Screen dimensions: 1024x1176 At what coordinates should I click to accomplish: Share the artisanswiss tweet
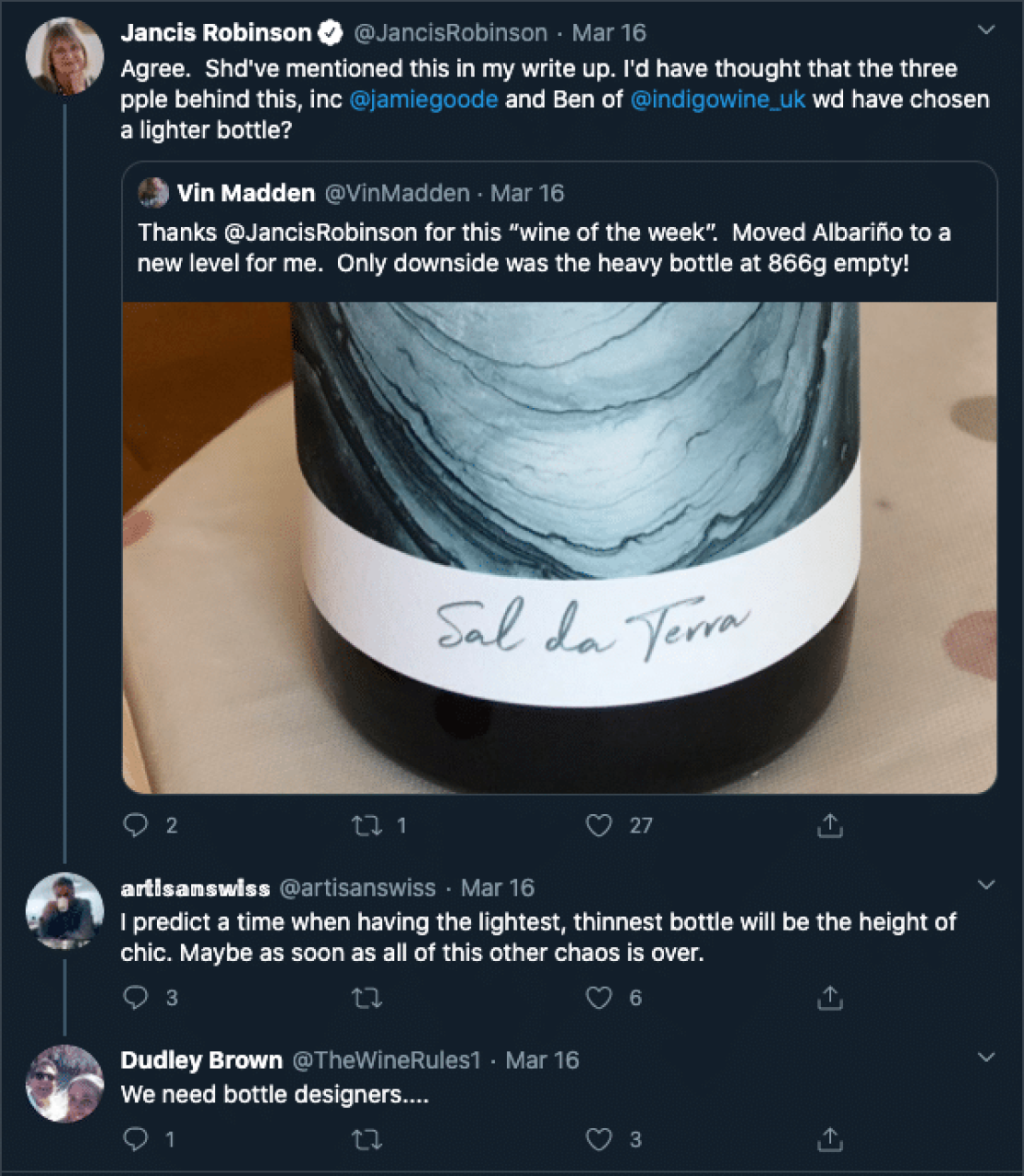coord(829,998)
